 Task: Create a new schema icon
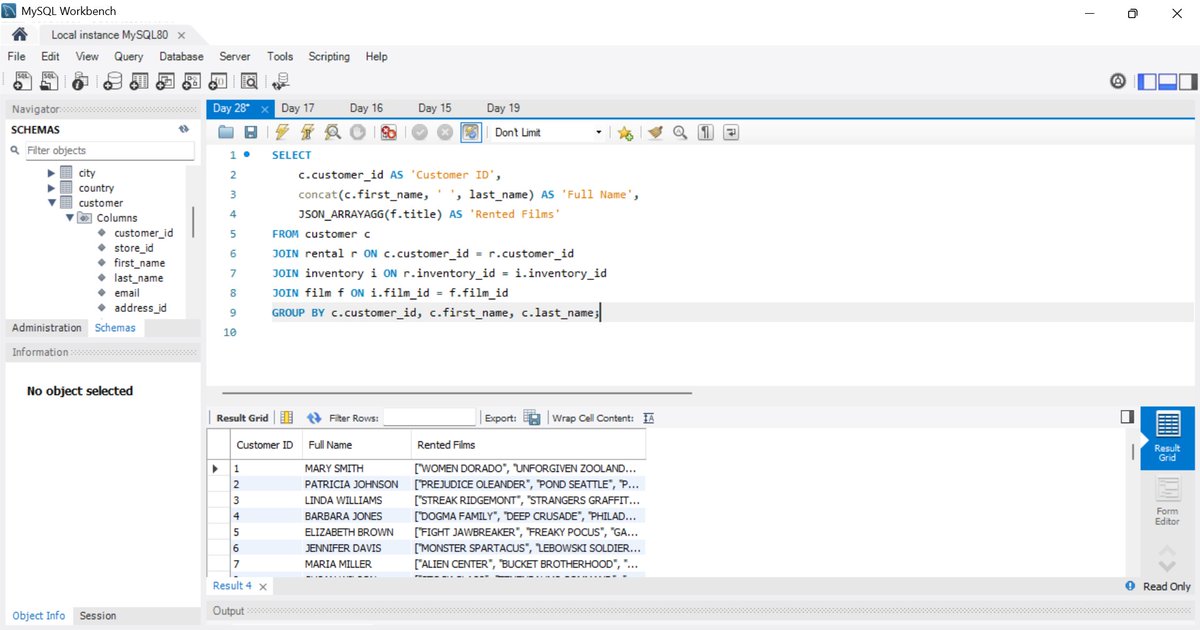pyautogui.click(x=113, y=82)
